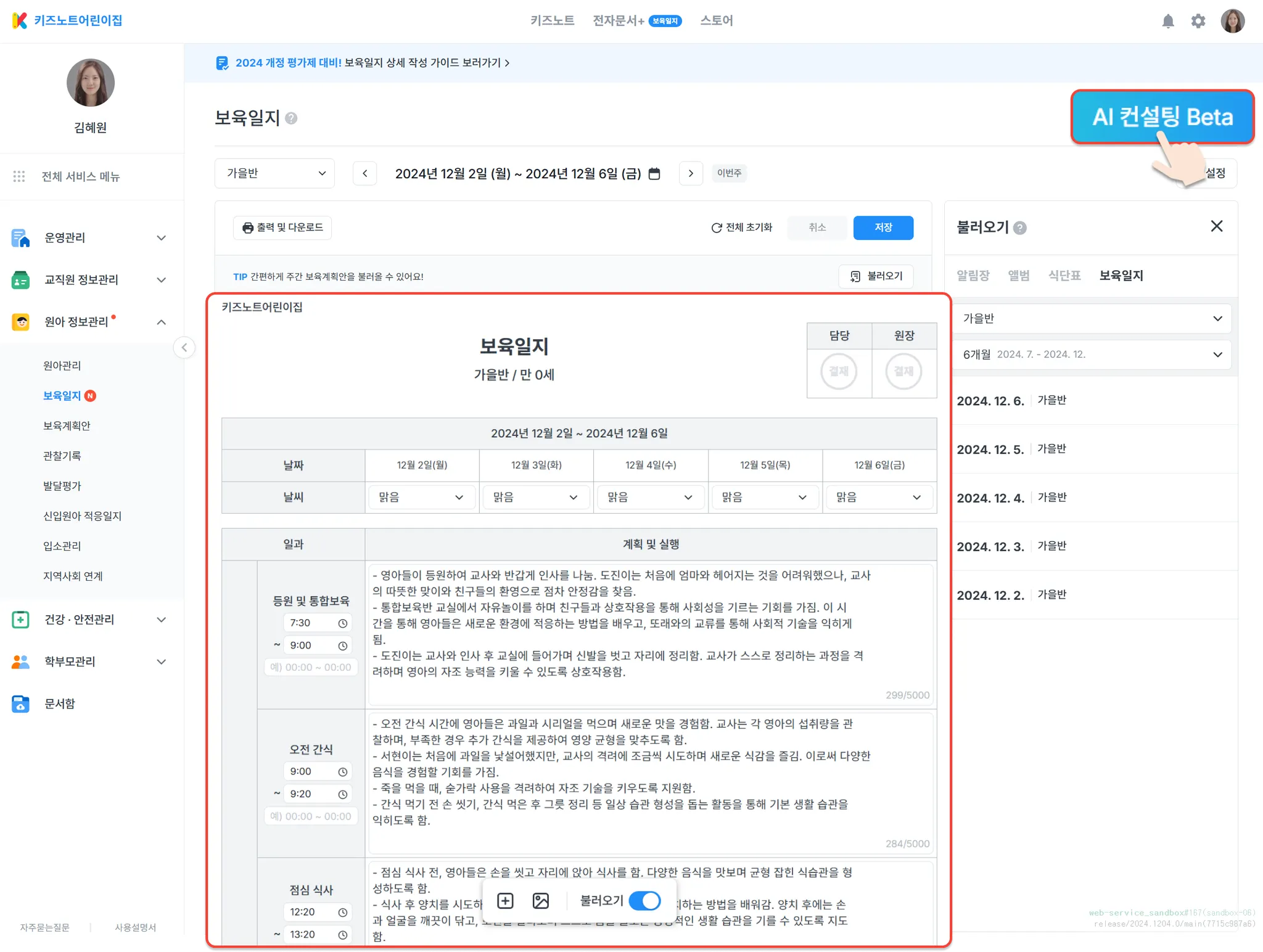Switch to the 식단표 tab
Screen dimensions: 1263x952
(1064, 276)
